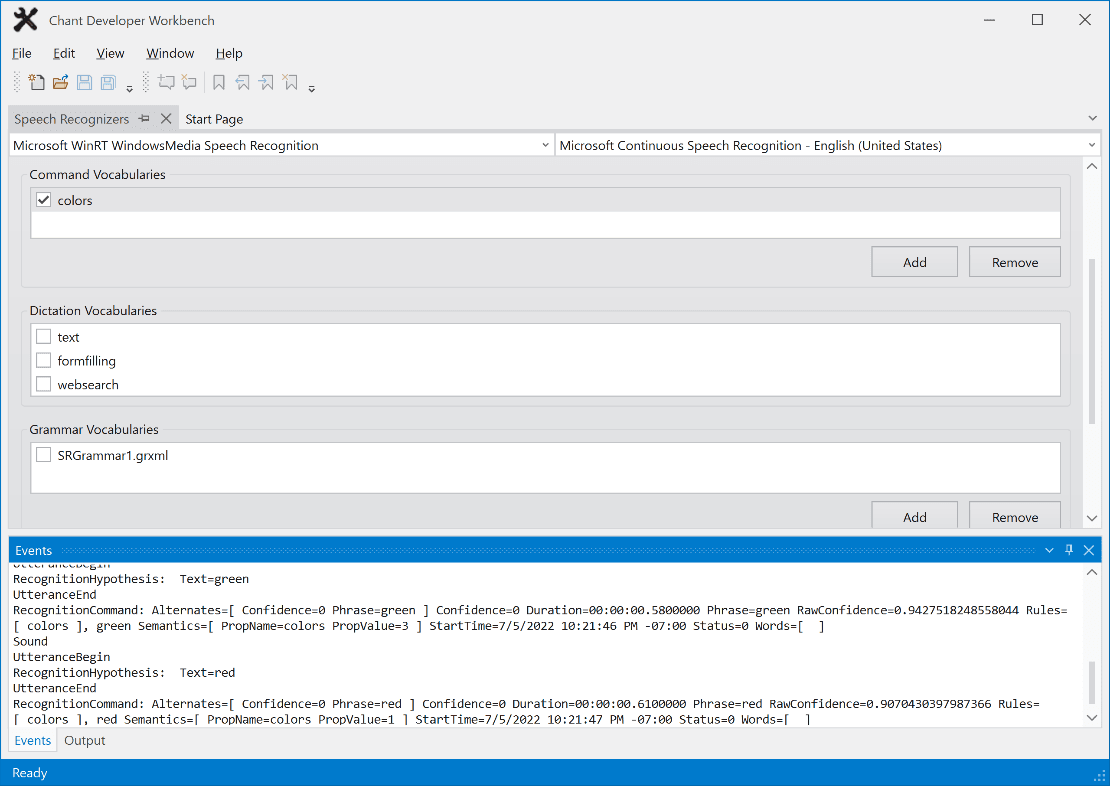
Task: Select the Speech Recognizers tab
Action: [71, 119]
